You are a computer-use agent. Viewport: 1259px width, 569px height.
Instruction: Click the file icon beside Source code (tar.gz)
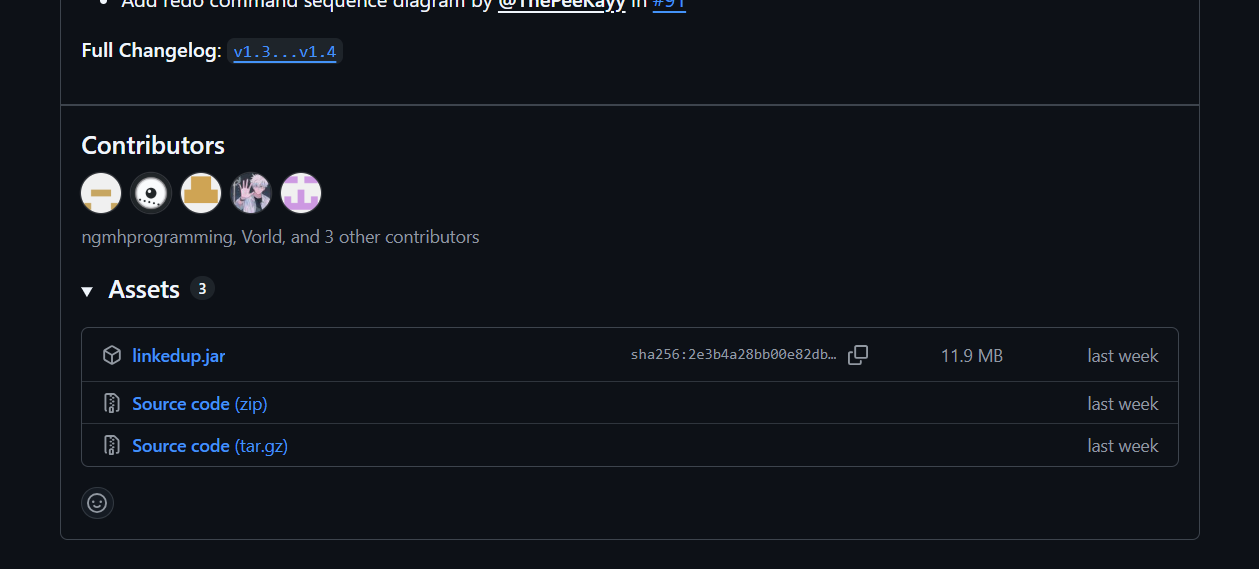point(112,446)
